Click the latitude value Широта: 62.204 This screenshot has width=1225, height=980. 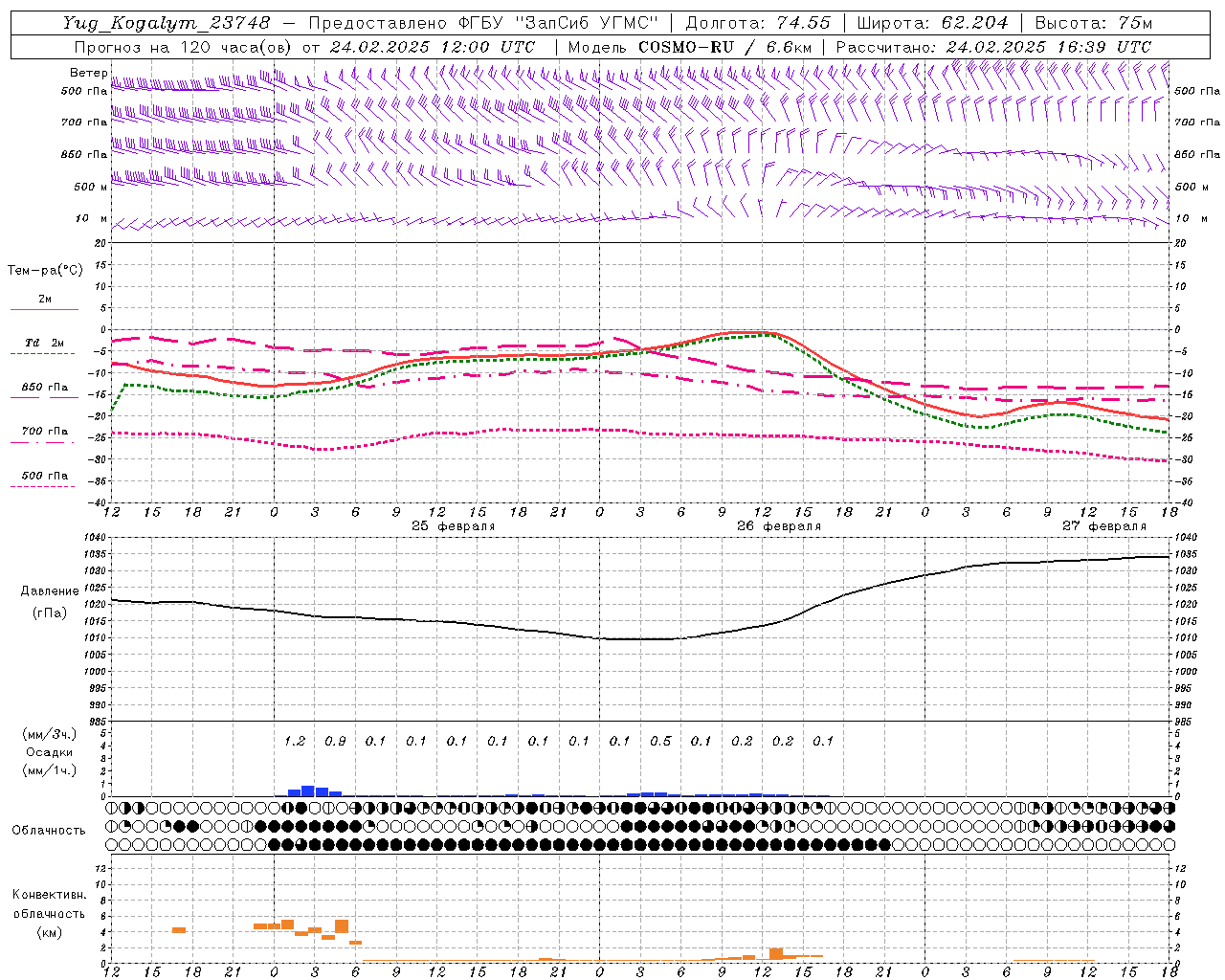(931, 23)
